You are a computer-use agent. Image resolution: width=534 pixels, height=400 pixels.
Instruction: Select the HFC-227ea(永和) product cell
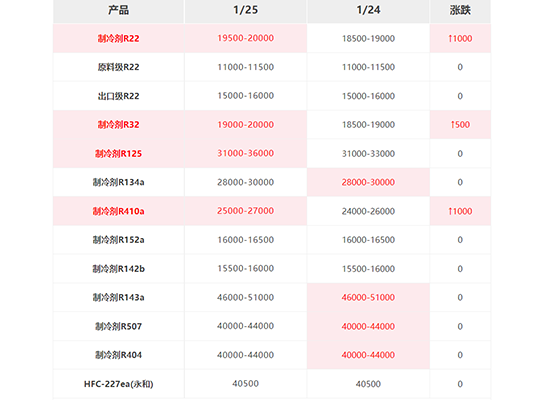[x=119, y=384]
